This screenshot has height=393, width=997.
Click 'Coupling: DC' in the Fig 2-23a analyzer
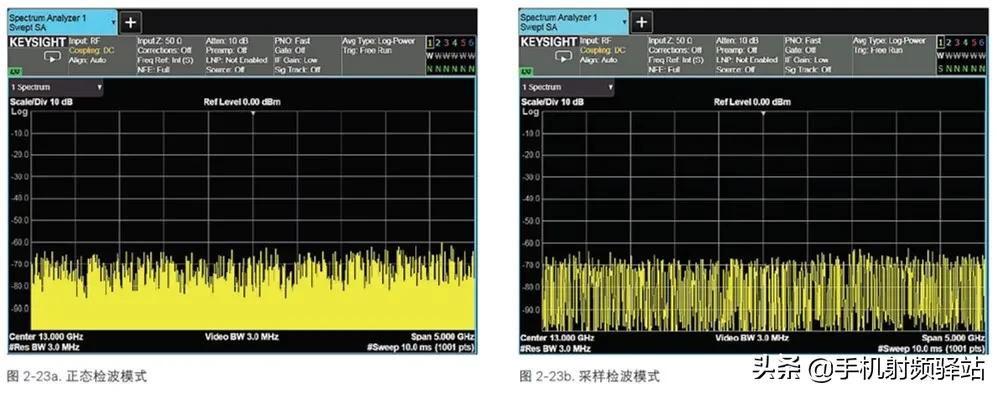(x=93, y=50)
